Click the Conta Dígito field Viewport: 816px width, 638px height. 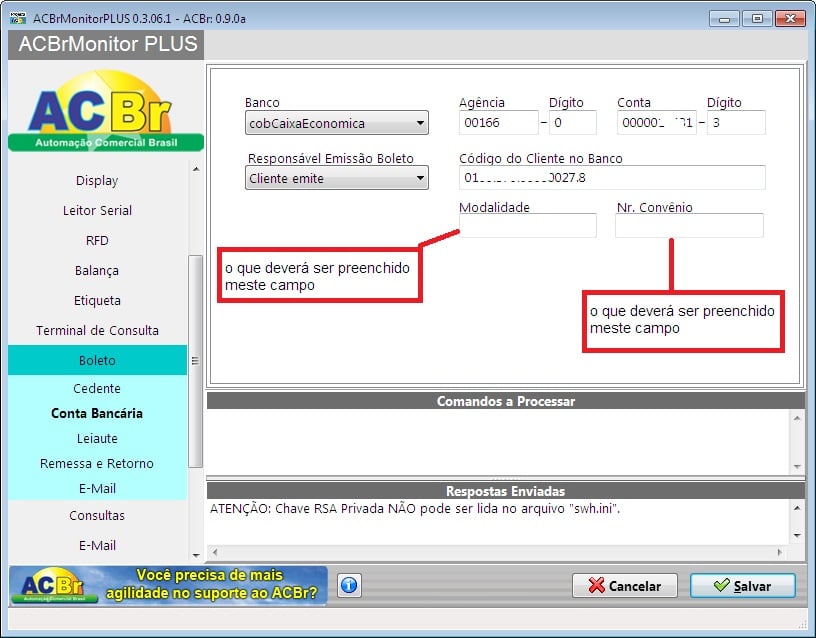click(x=736, y=122)
